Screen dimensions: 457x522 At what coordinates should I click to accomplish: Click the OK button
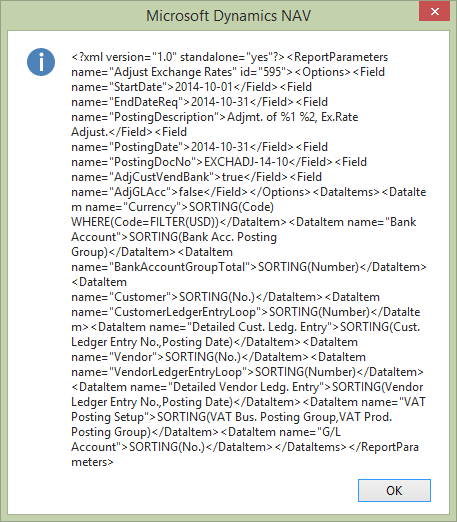point(394,490)
